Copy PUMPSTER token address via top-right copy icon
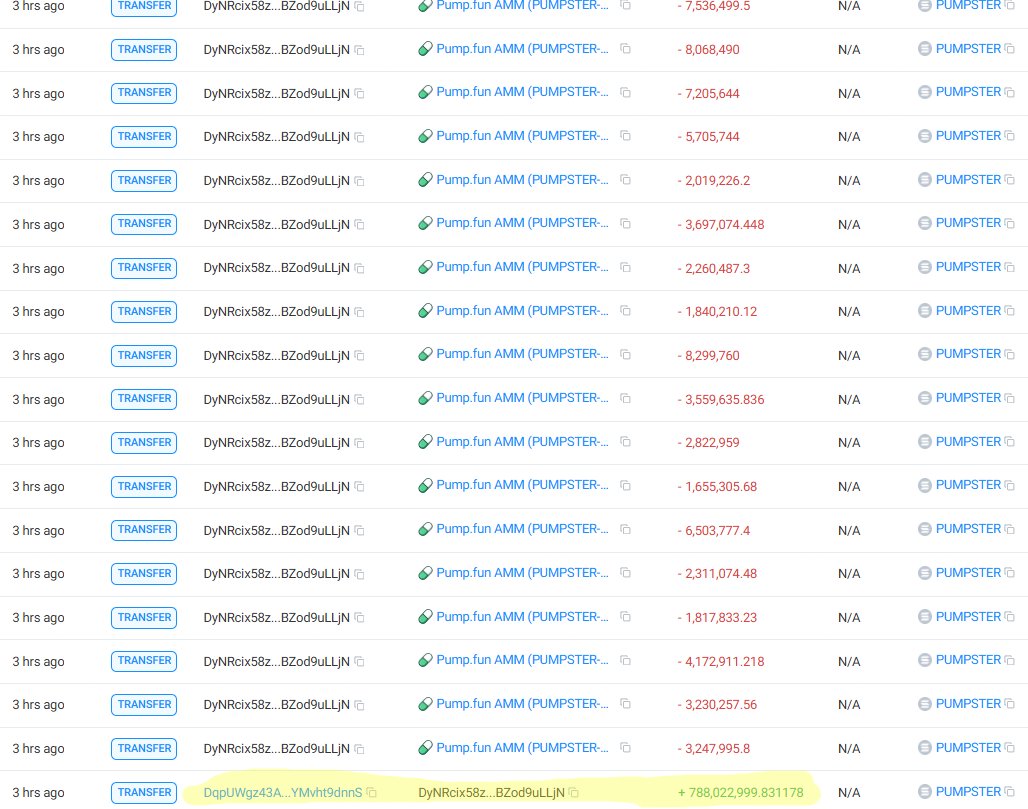Image resolution: width=1028 pixels, height=809 pixels. [1011, 6]
